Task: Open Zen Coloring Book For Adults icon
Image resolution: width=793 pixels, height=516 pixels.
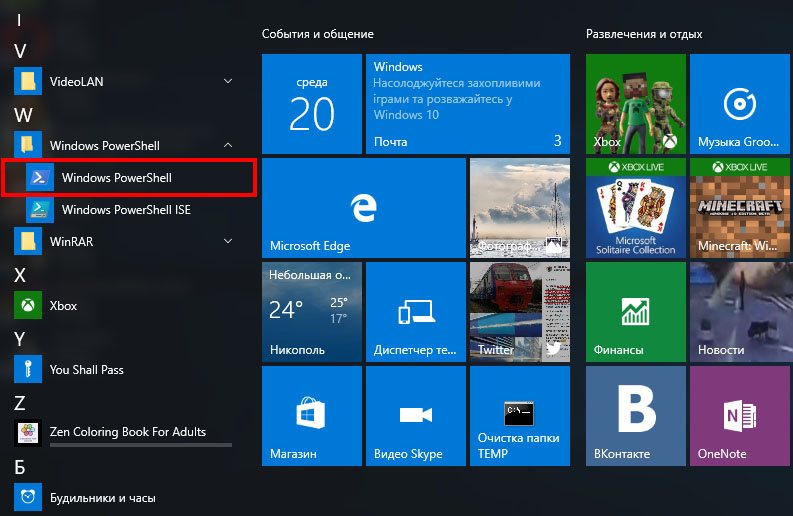Action: (28, 433)
